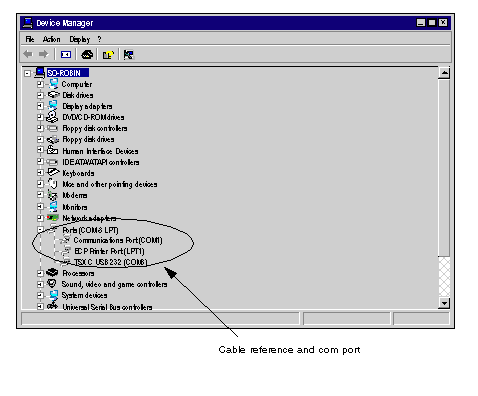Expand the Network adapters category
This screenshot has height=396, width=478.
40,218
